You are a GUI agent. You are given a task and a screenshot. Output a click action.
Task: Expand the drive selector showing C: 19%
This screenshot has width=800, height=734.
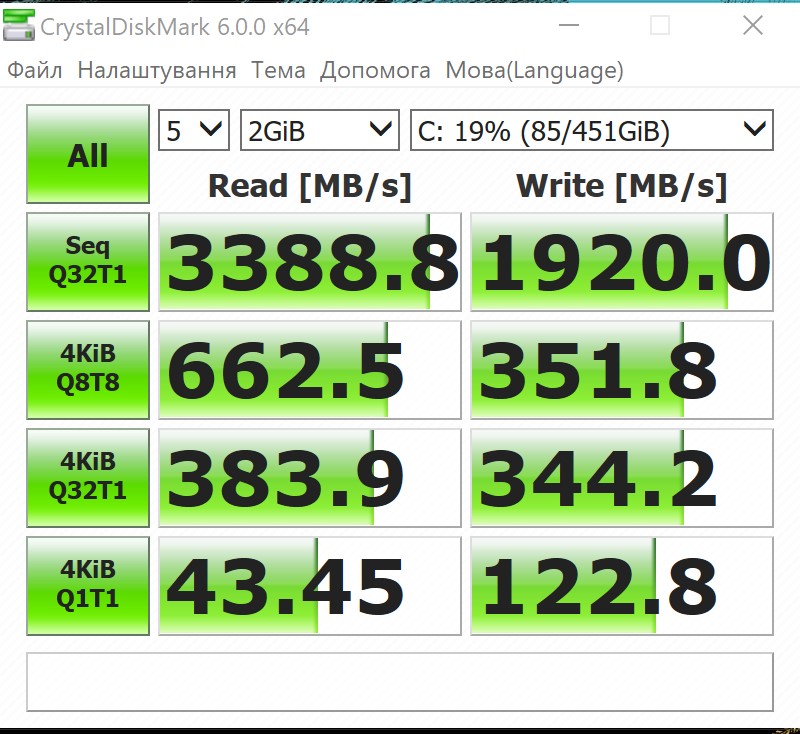(592, 130)
